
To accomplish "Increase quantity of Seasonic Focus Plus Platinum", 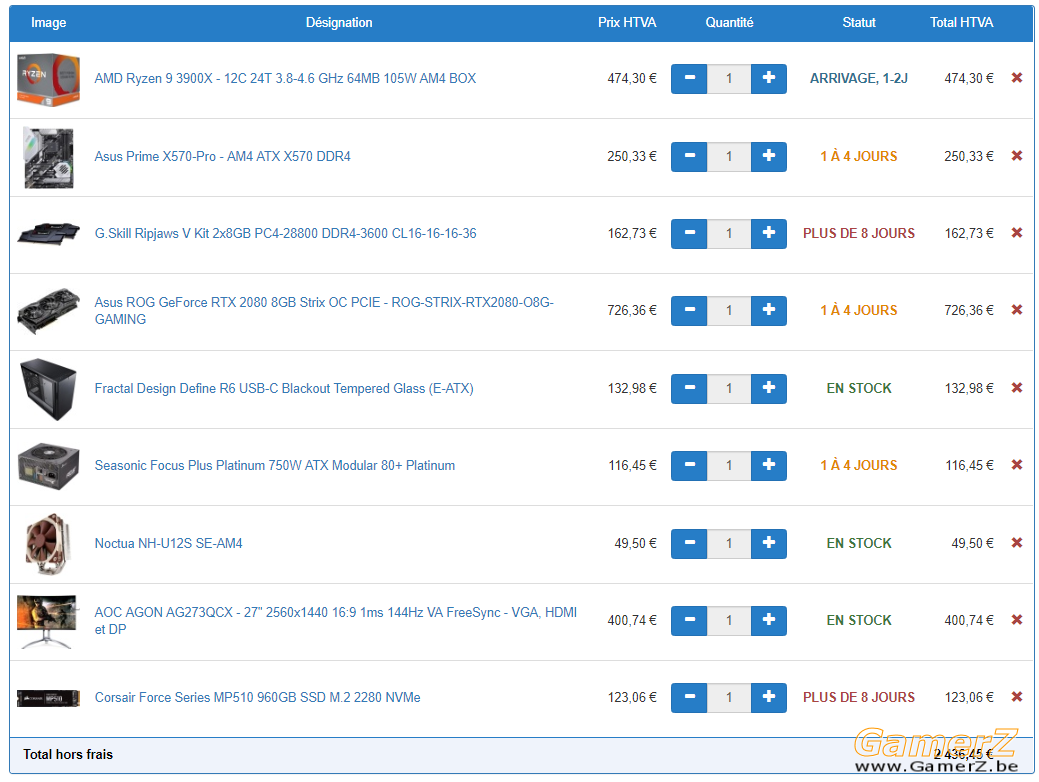I will 769,465.
